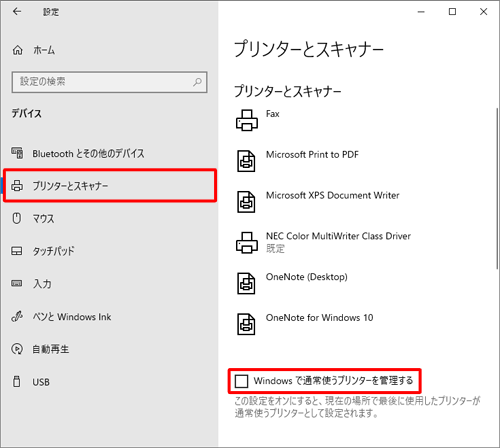This screenshot has width=500, height=448.
Task: Click the touchpad icon beside タッチパッド
Action: click(x=17, y=251)
